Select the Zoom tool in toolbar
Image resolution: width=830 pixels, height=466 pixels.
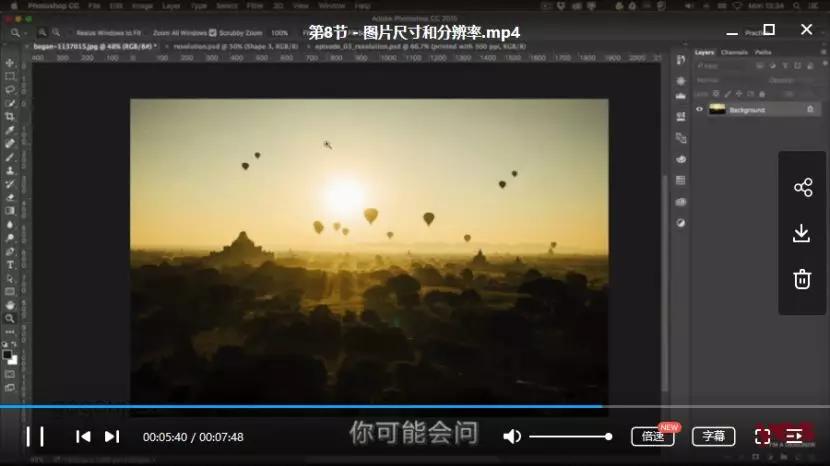(x=10, y=319)
